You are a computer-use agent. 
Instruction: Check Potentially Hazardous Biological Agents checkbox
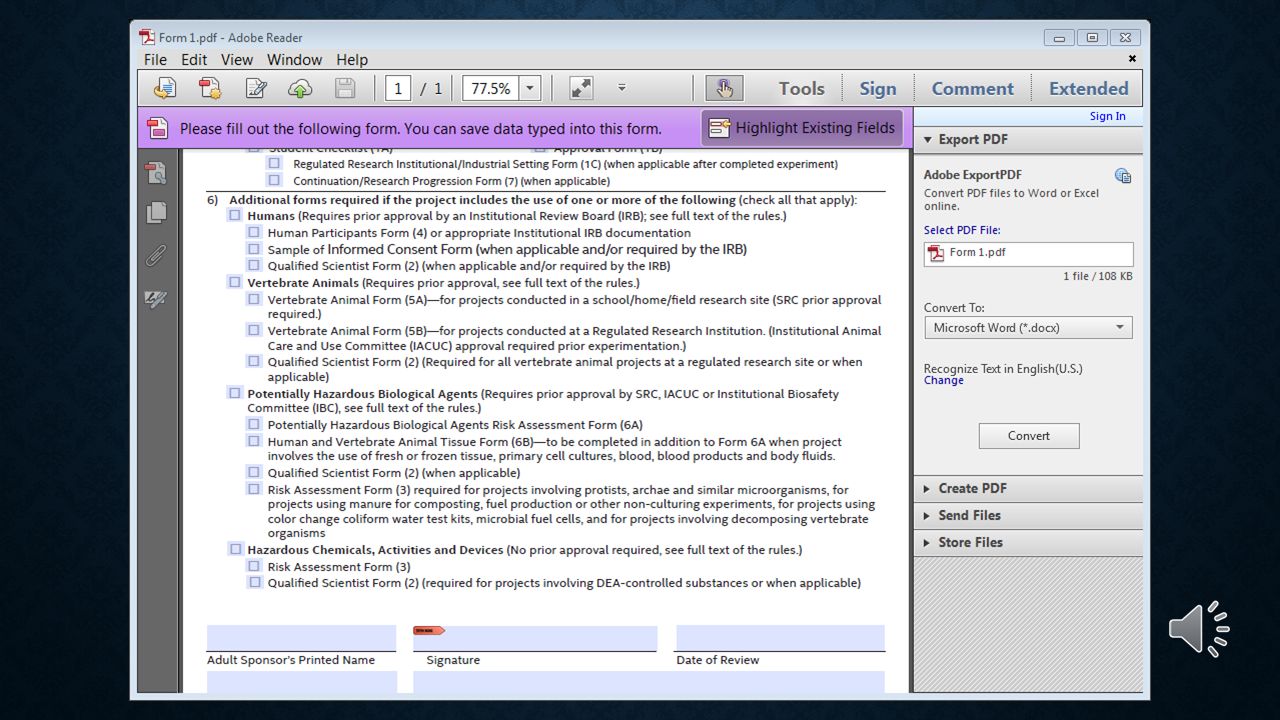(235, 393)
